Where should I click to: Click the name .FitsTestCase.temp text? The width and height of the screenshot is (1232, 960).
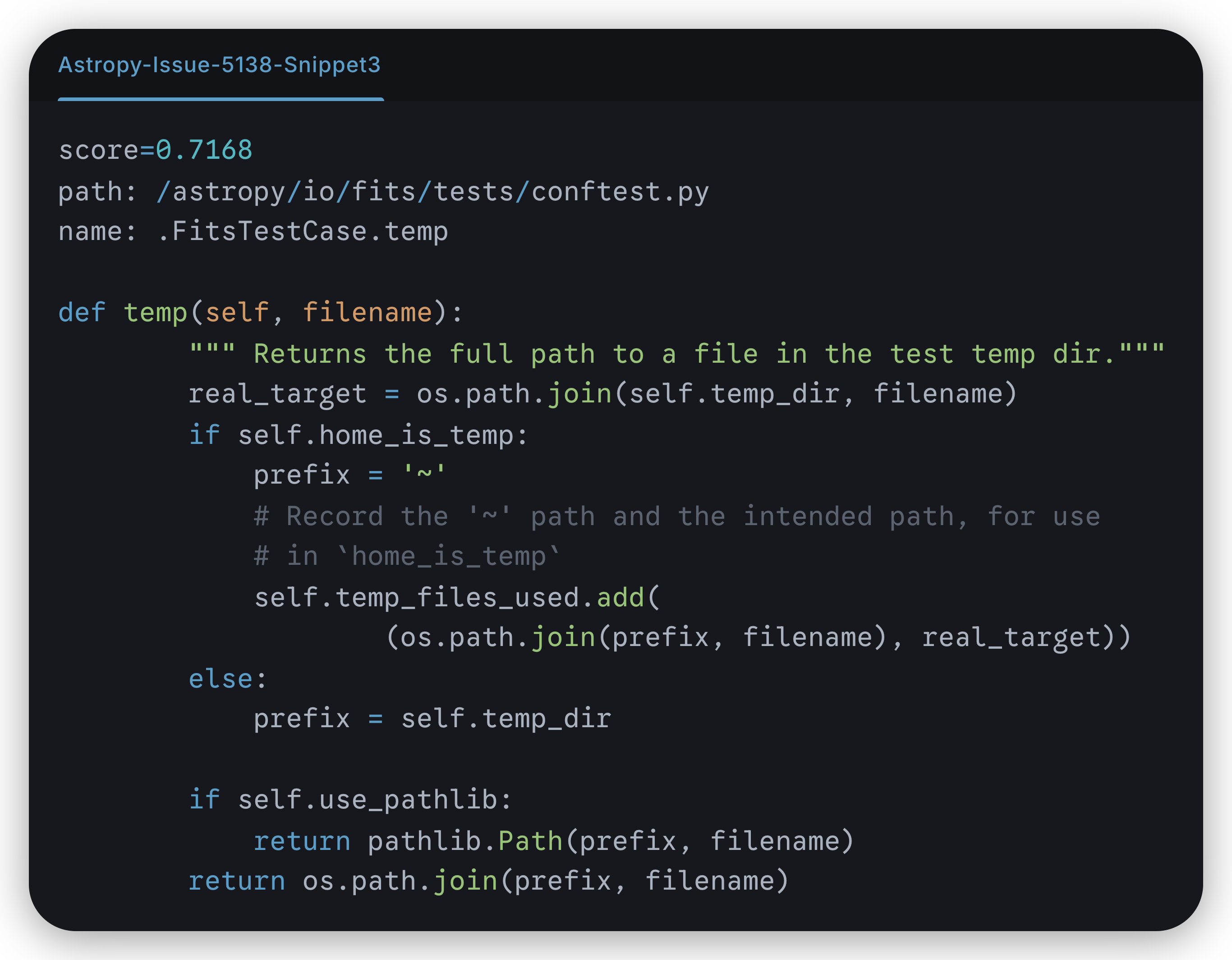(303, 231)
